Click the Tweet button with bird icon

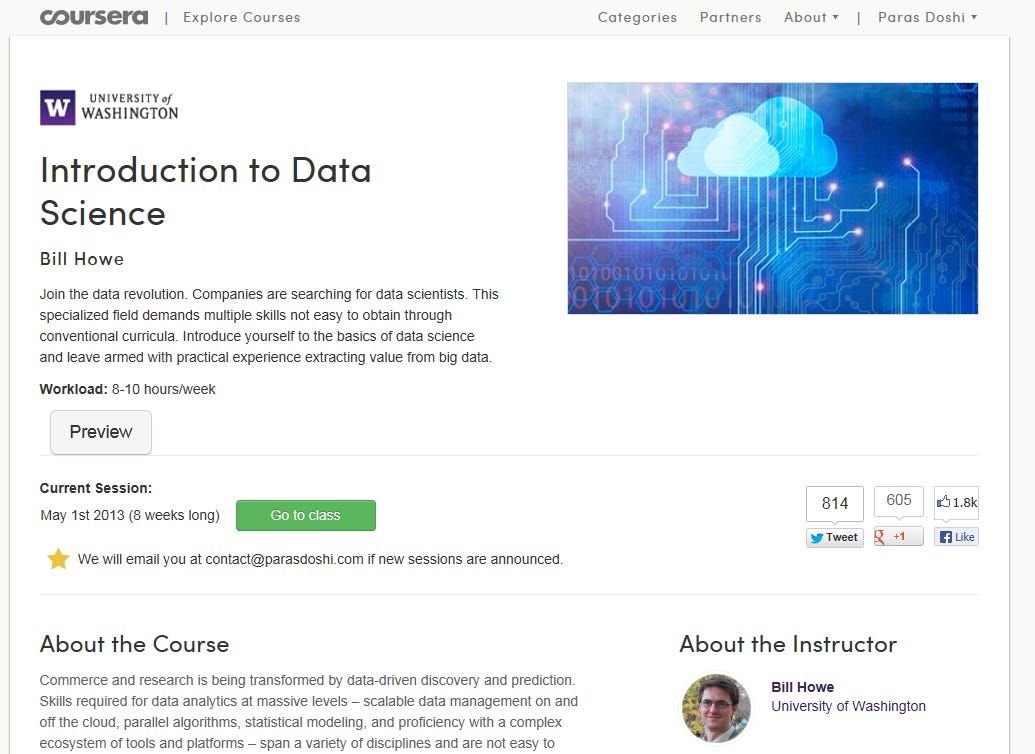tap(835, 537)
